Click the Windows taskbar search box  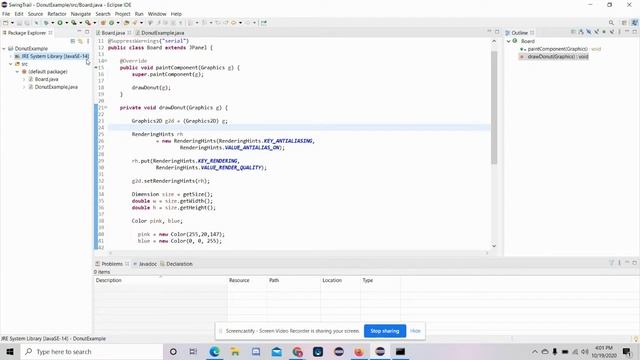(x=92, y=351)
